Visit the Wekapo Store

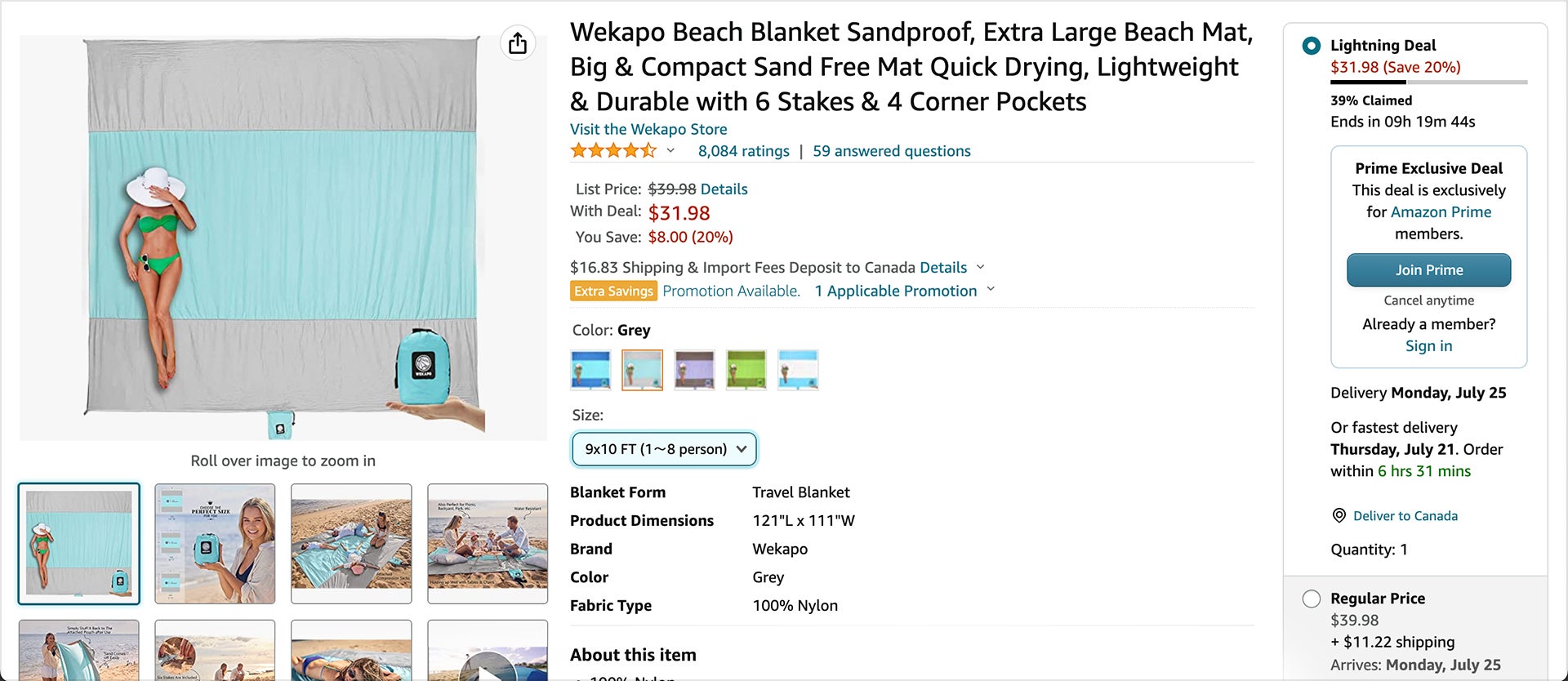click(648, 129)
